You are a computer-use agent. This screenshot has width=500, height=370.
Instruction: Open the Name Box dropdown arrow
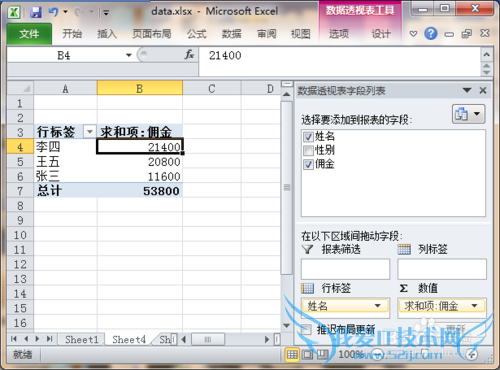[129, 55]
